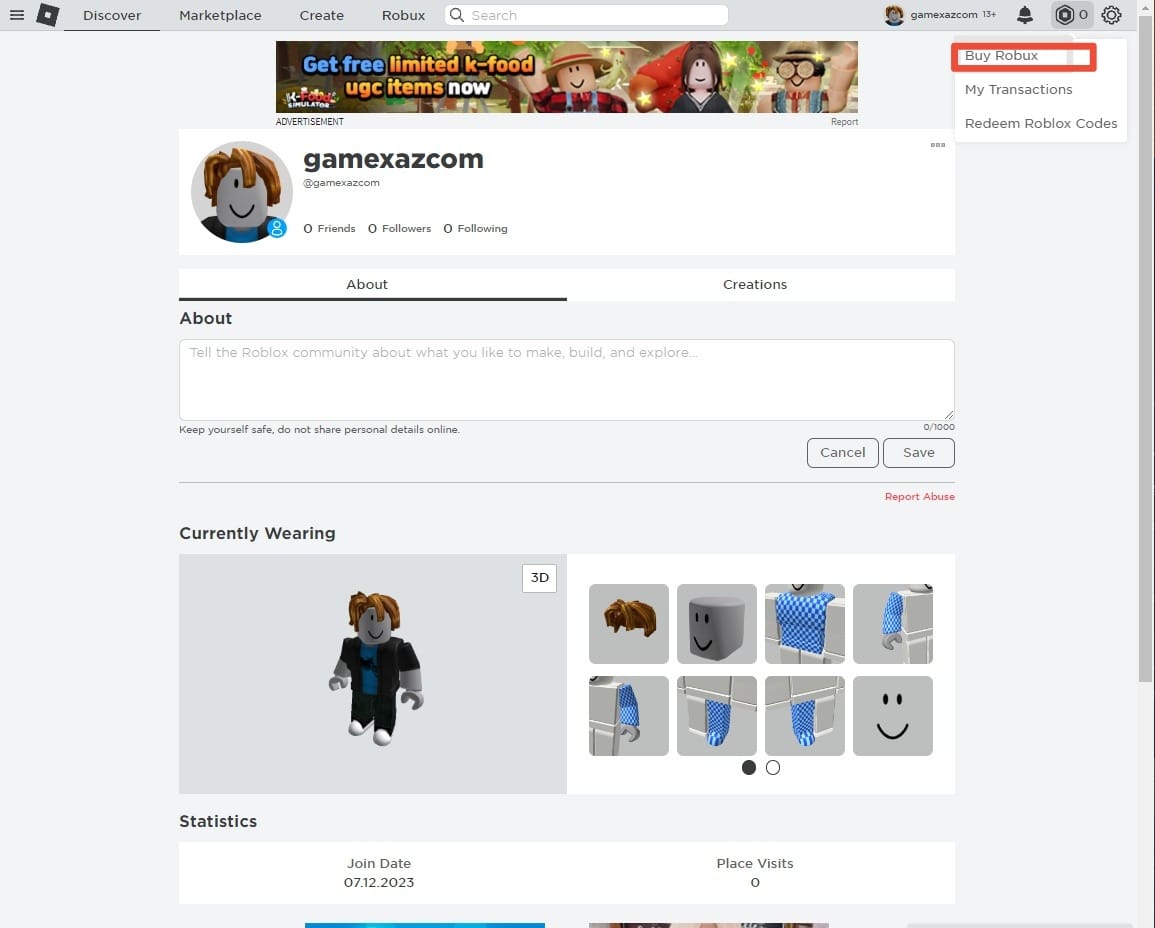Open the Robux menu item
1155x928 pixels.
coord(403,15)
